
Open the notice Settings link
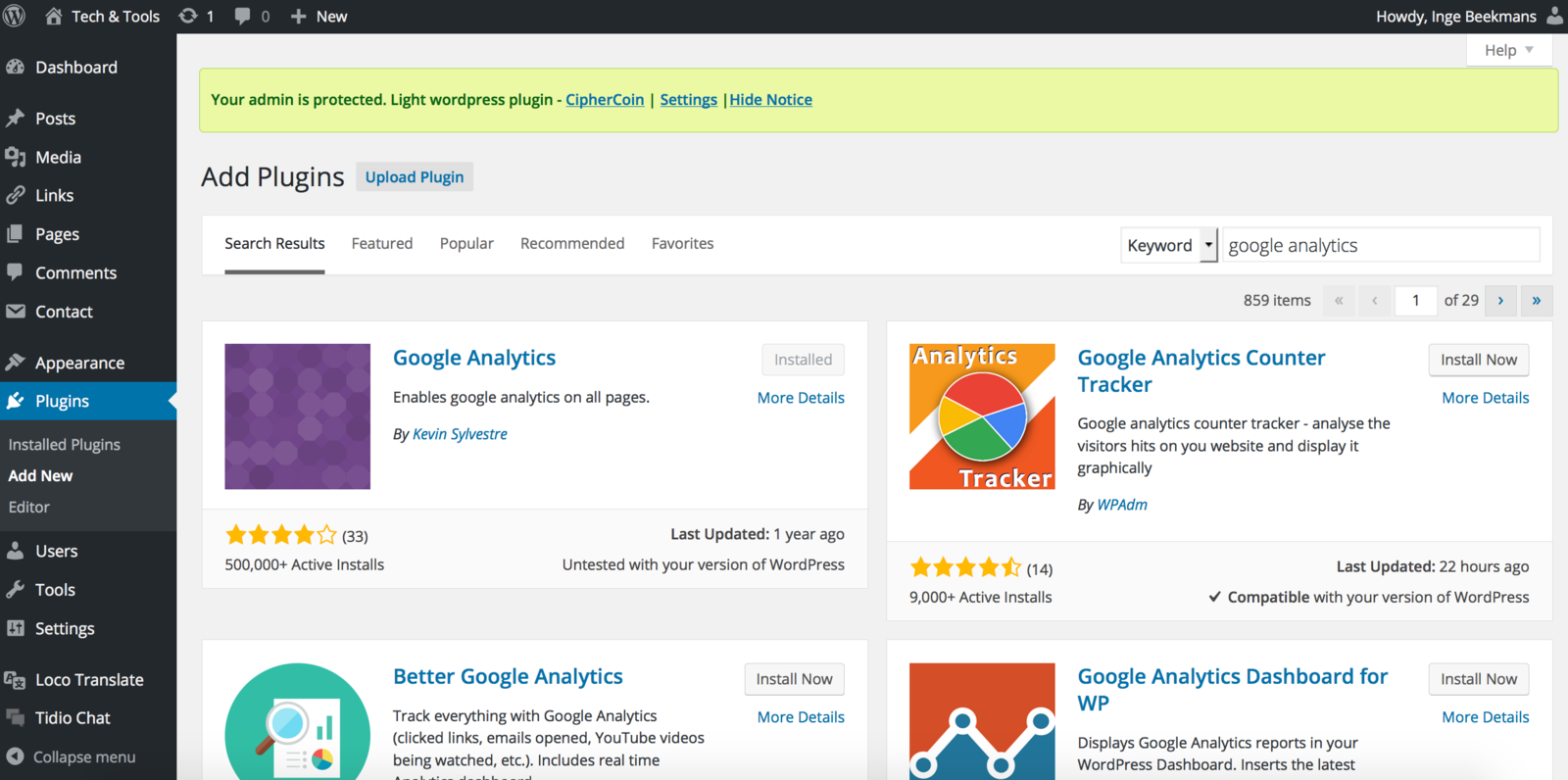689,100
